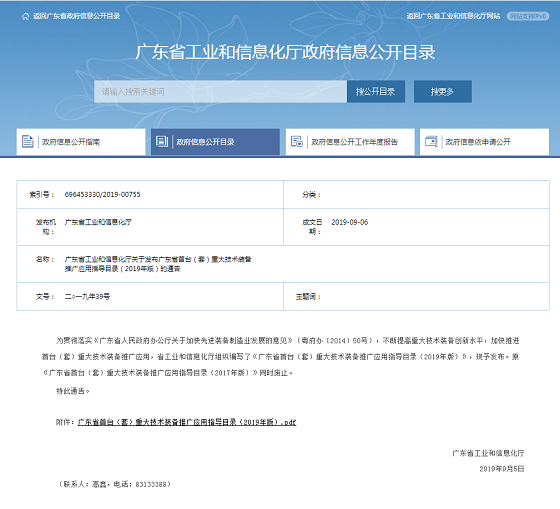Click the 政府信息公开目录 tab icon
Viewport: 560px width, 509px height.
162,141
